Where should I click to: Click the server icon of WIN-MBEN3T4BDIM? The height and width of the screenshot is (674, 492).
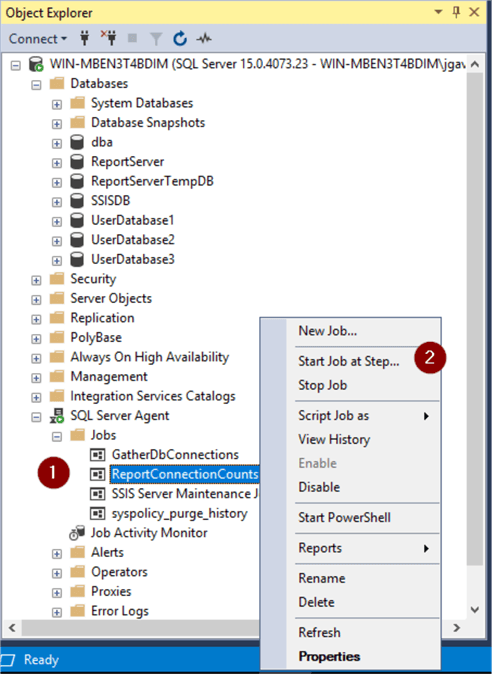click(36, 64)
